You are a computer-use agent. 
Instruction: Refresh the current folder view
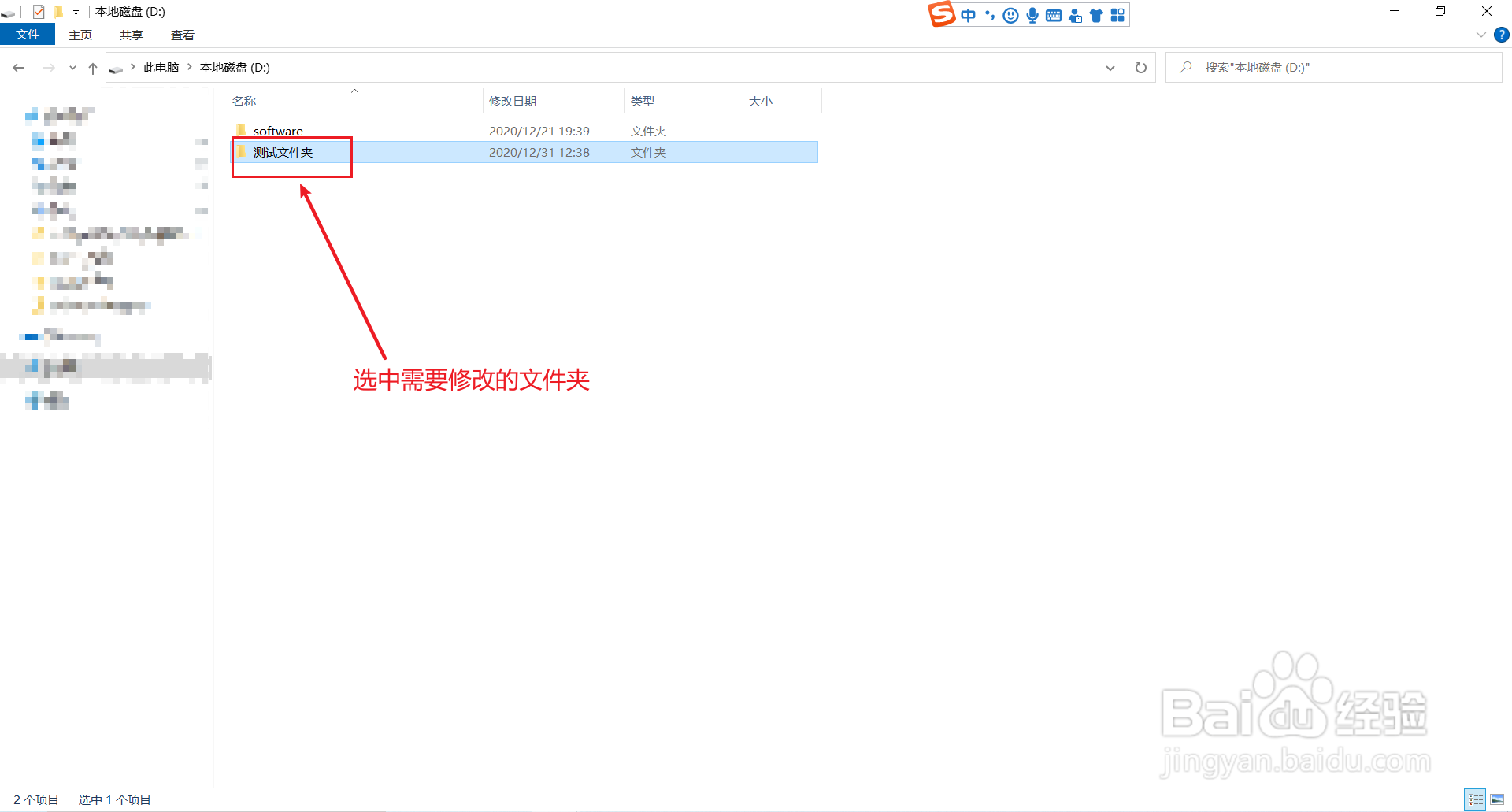[1140, 68]
